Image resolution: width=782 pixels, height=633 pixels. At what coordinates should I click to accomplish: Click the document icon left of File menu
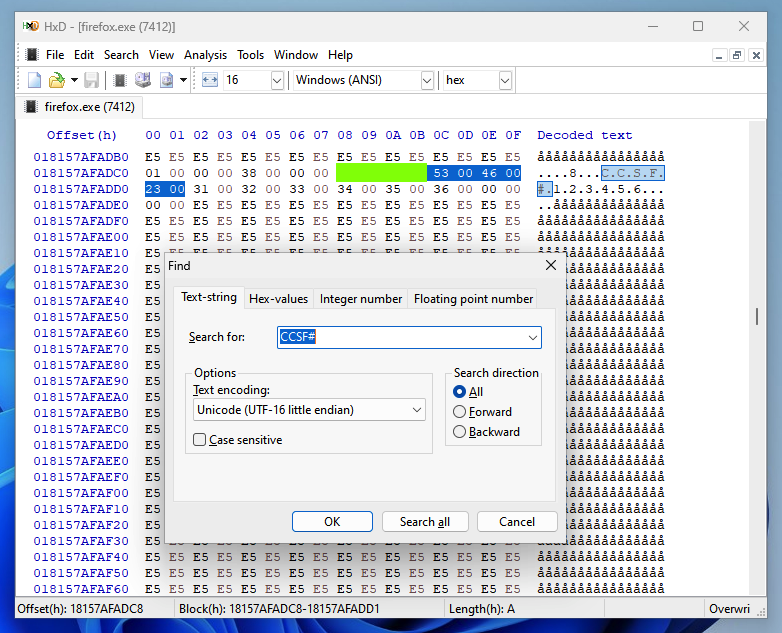click(x=32, y=55)
